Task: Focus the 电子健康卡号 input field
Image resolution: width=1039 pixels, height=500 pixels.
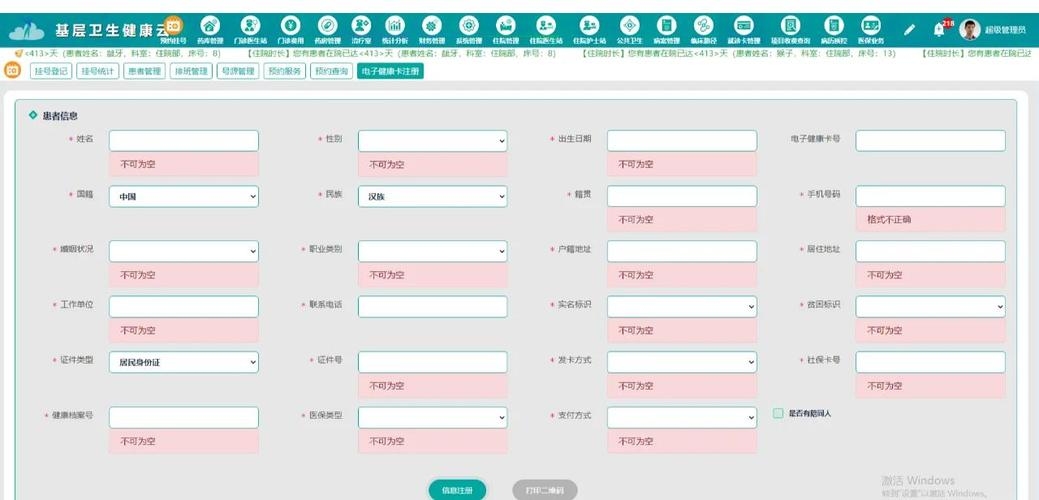Action: 930,140
